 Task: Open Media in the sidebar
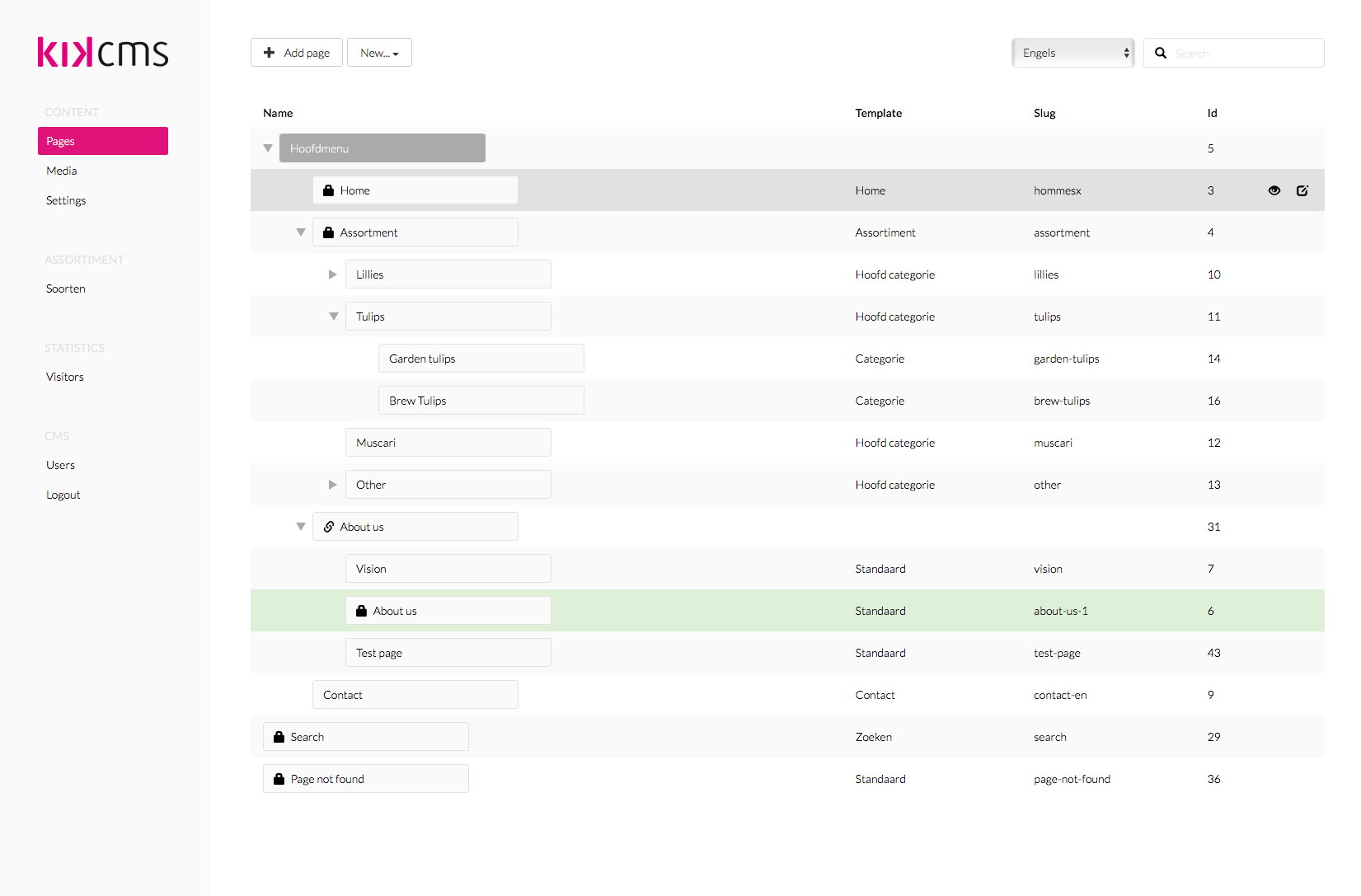62,171
